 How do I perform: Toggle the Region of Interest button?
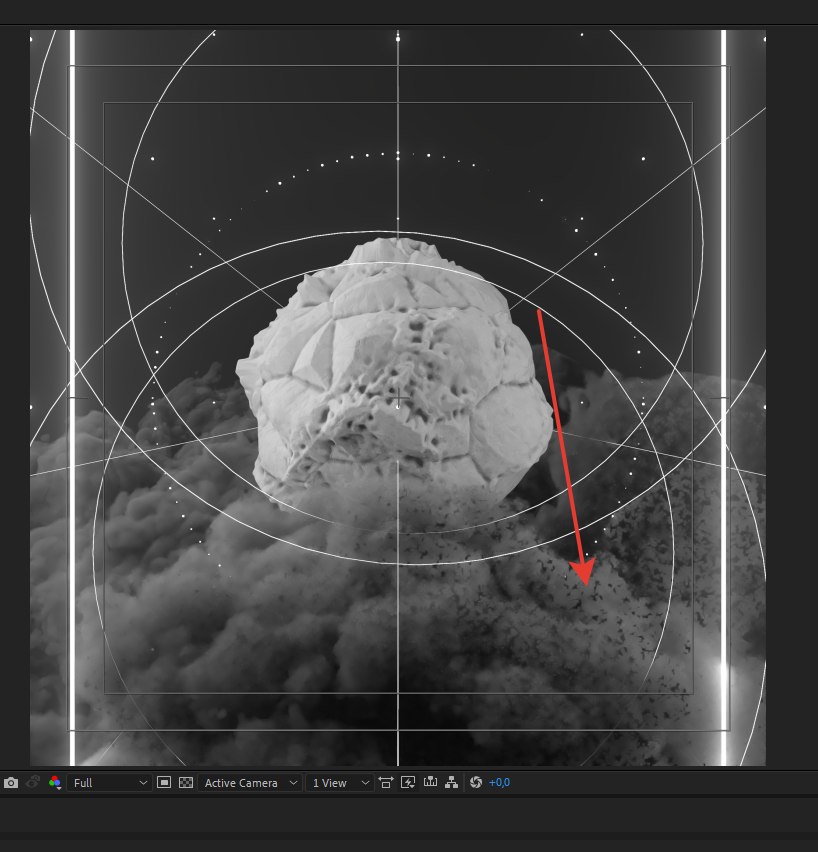164,782
